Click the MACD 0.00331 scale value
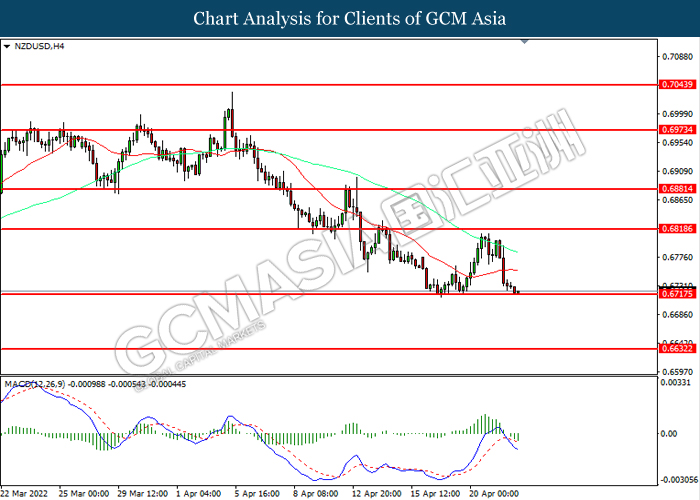Image resolution: width=700 pixels, height=500 pixels. pyautogui.click(x=675, y=383)
